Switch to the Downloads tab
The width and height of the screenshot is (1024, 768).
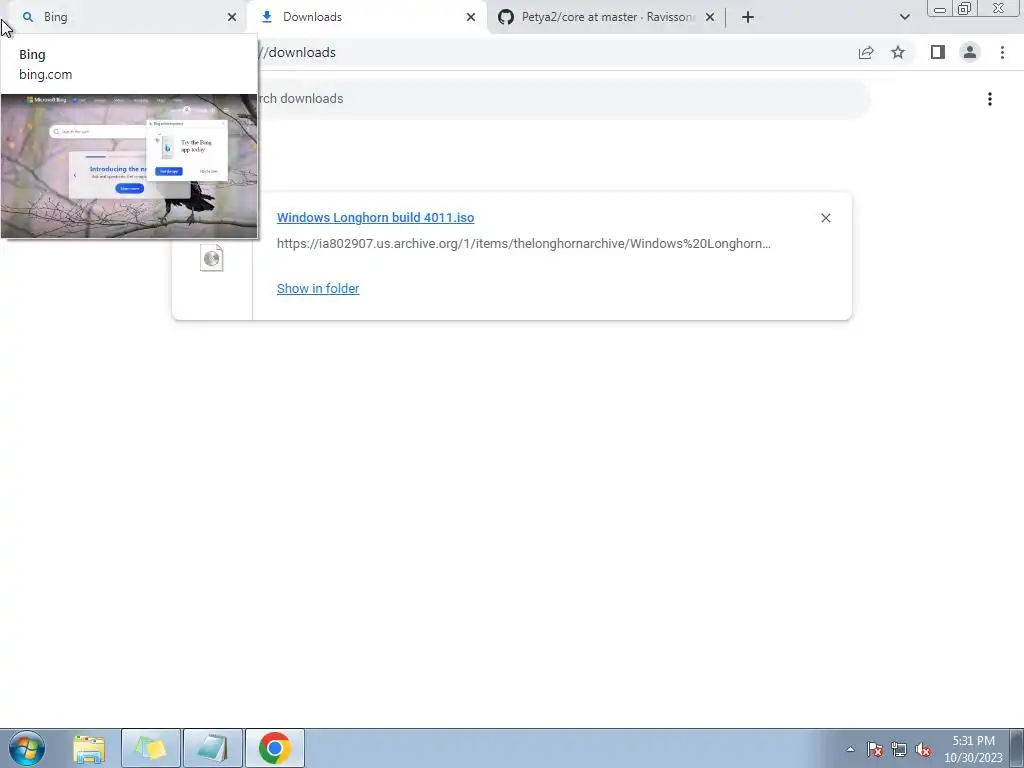tap(367, 17)
